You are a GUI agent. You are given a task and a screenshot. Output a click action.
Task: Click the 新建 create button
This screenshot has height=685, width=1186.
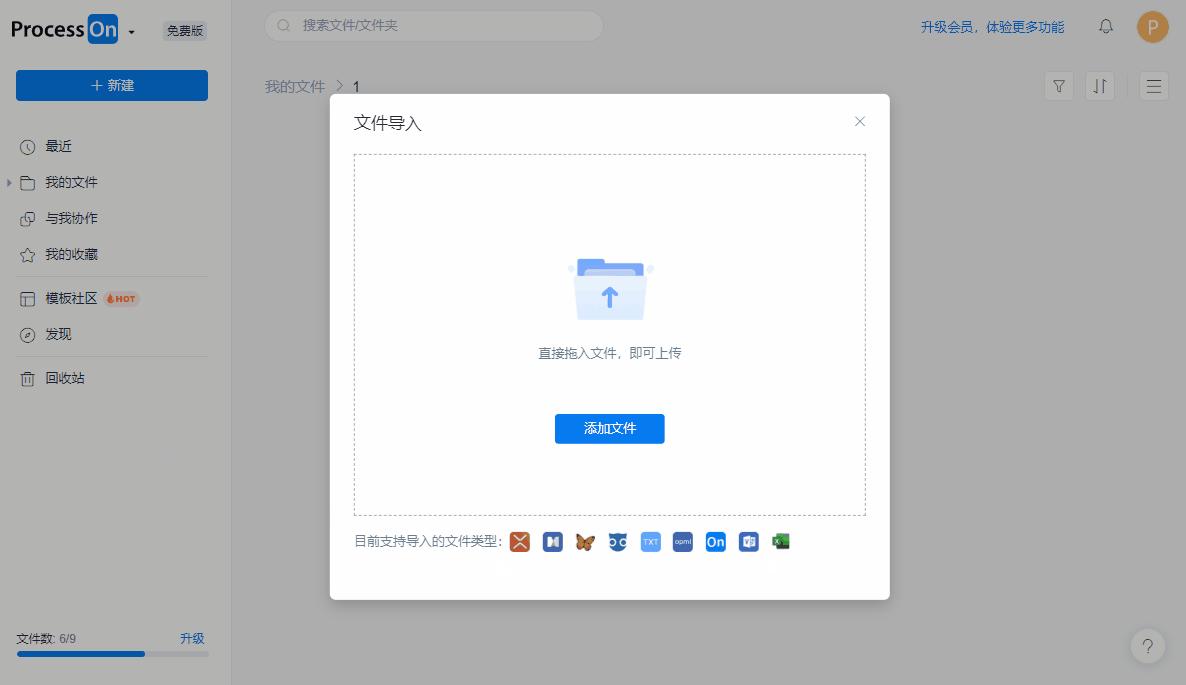coord(112,86)
